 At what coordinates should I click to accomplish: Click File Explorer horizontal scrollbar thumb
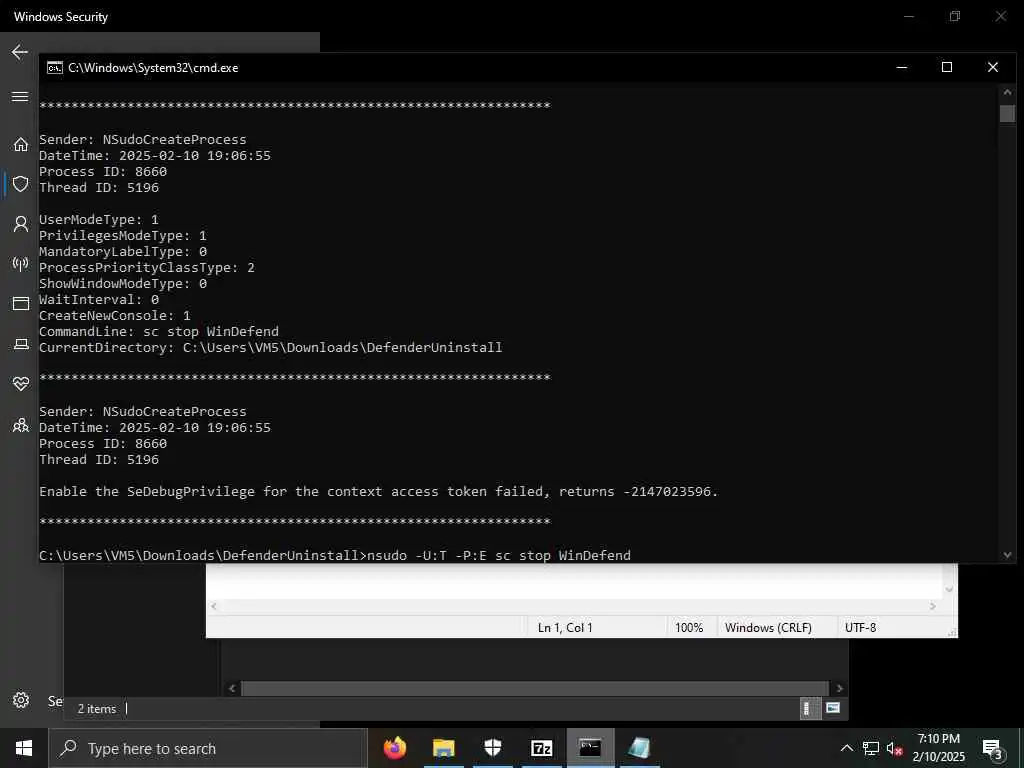coord(534,688)
